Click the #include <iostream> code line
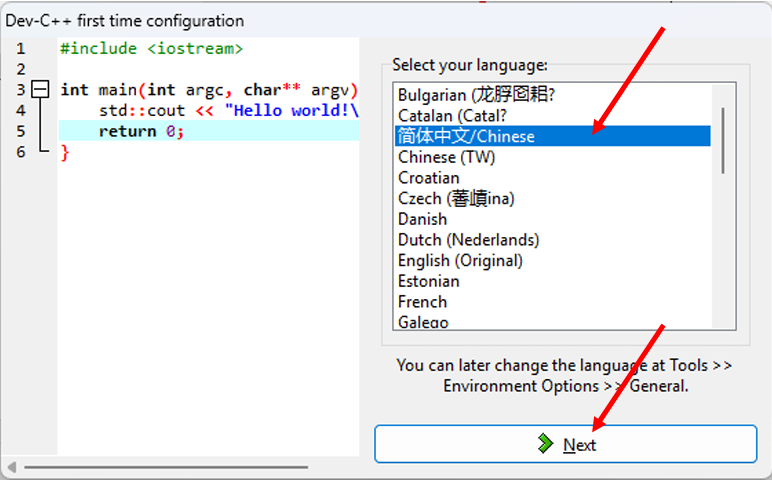 [x=152, y=48]
